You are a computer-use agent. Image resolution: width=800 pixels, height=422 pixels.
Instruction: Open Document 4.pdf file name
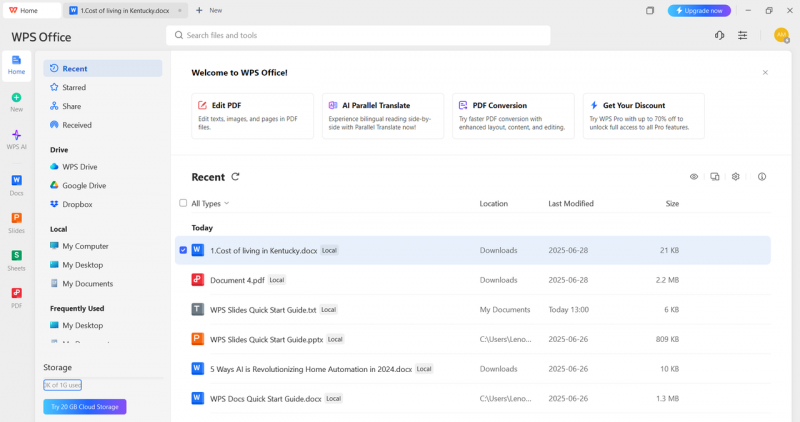click(237, 280)
